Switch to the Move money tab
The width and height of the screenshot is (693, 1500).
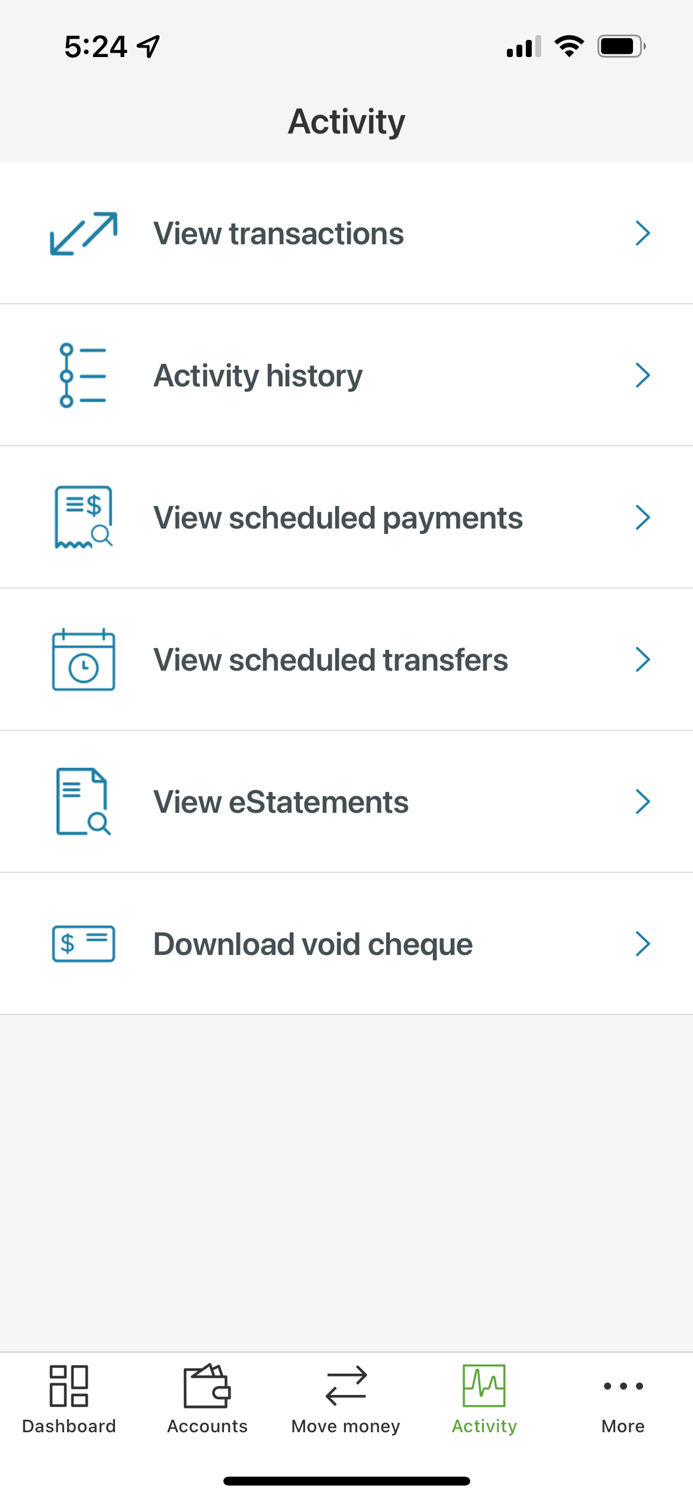click(x=346, y=1400)
